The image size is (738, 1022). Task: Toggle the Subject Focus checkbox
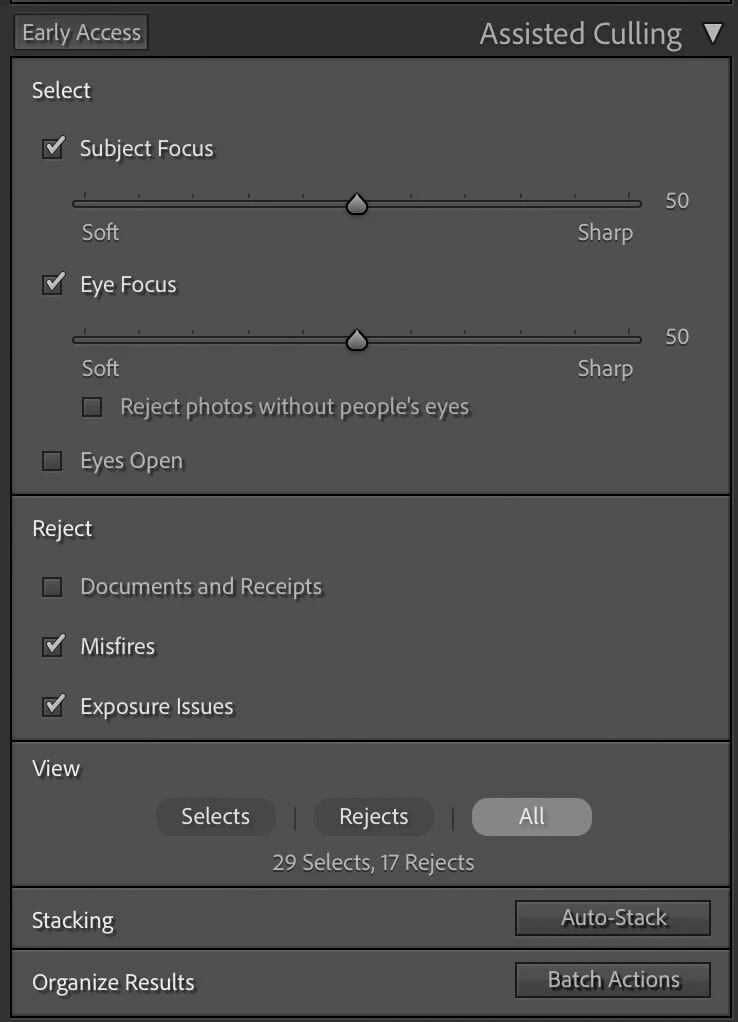tap(52, 149)
